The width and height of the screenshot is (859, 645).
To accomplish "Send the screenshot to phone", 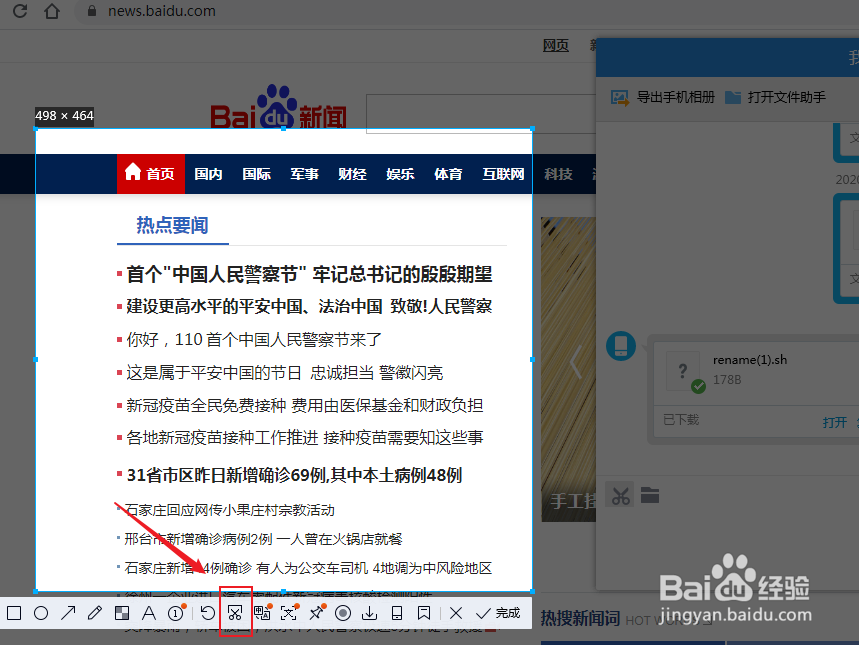I will click(397, 613).
